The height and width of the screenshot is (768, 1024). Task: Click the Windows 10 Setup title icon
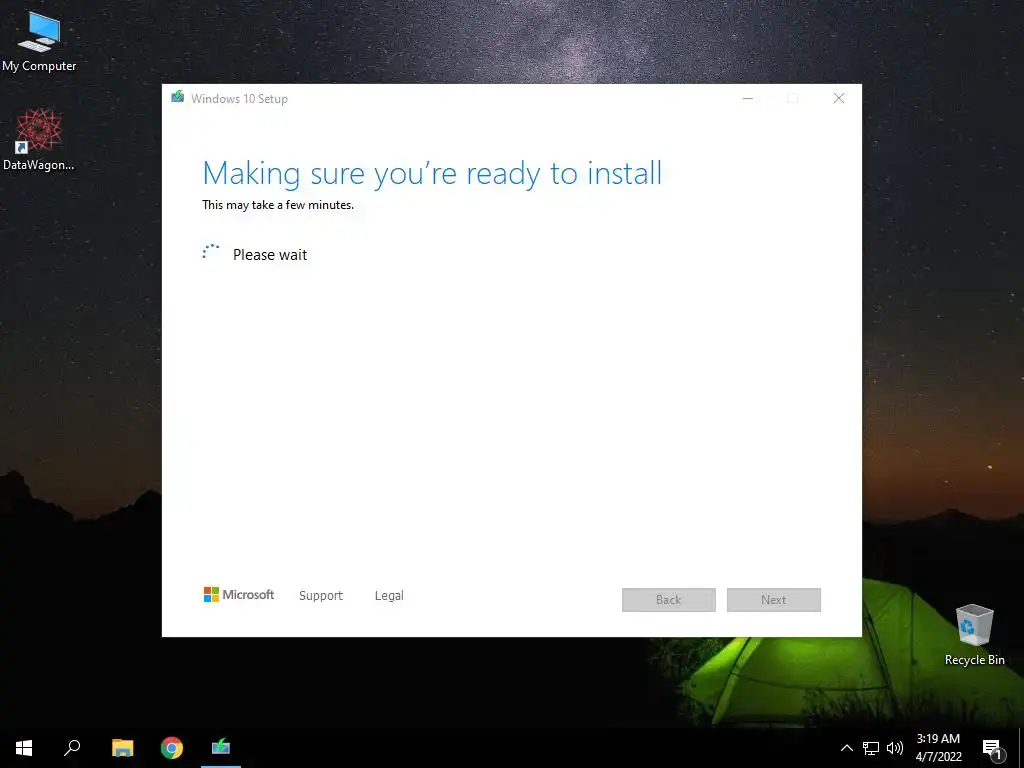click(177, 97)
